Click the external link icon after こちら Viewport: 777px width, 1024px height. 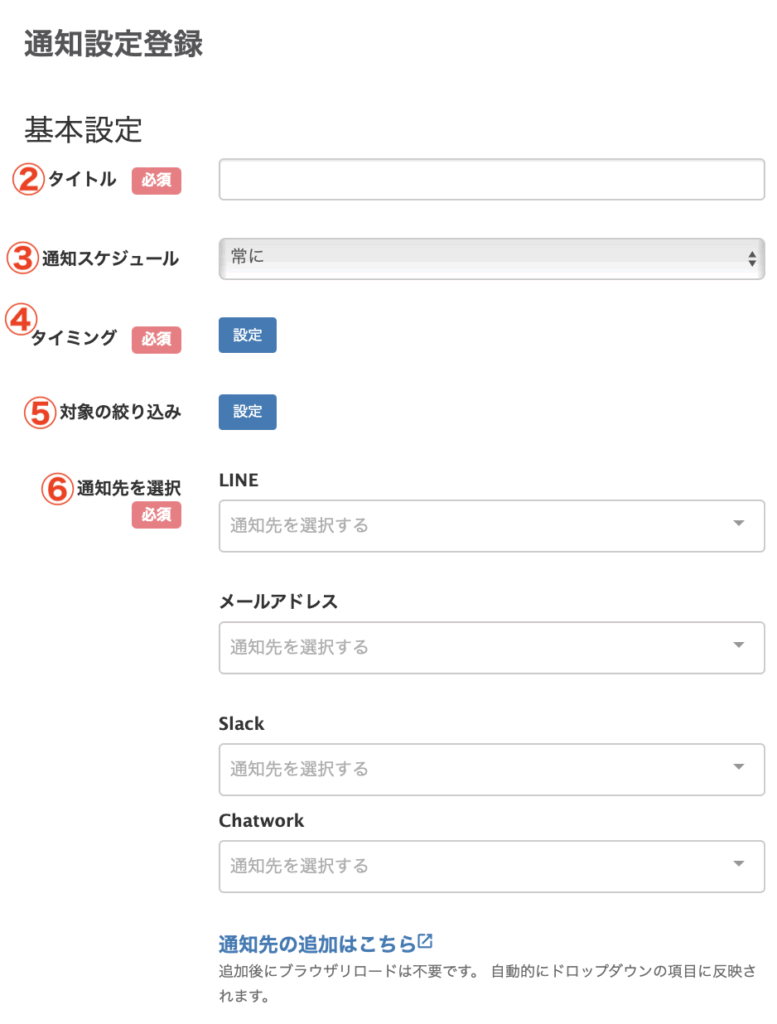[425, 941]
